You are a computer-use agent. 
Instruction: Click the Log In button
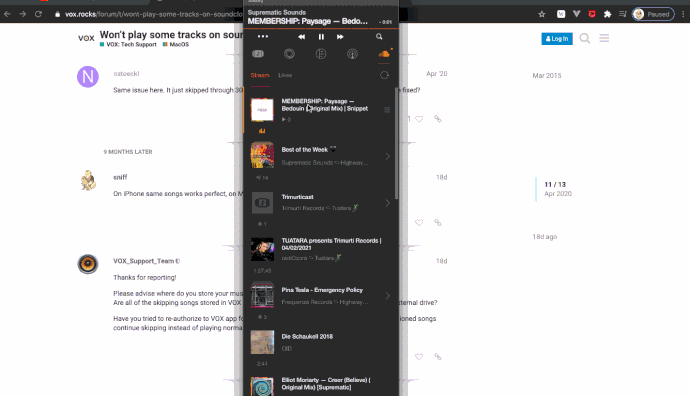click(x=557, y=39)
